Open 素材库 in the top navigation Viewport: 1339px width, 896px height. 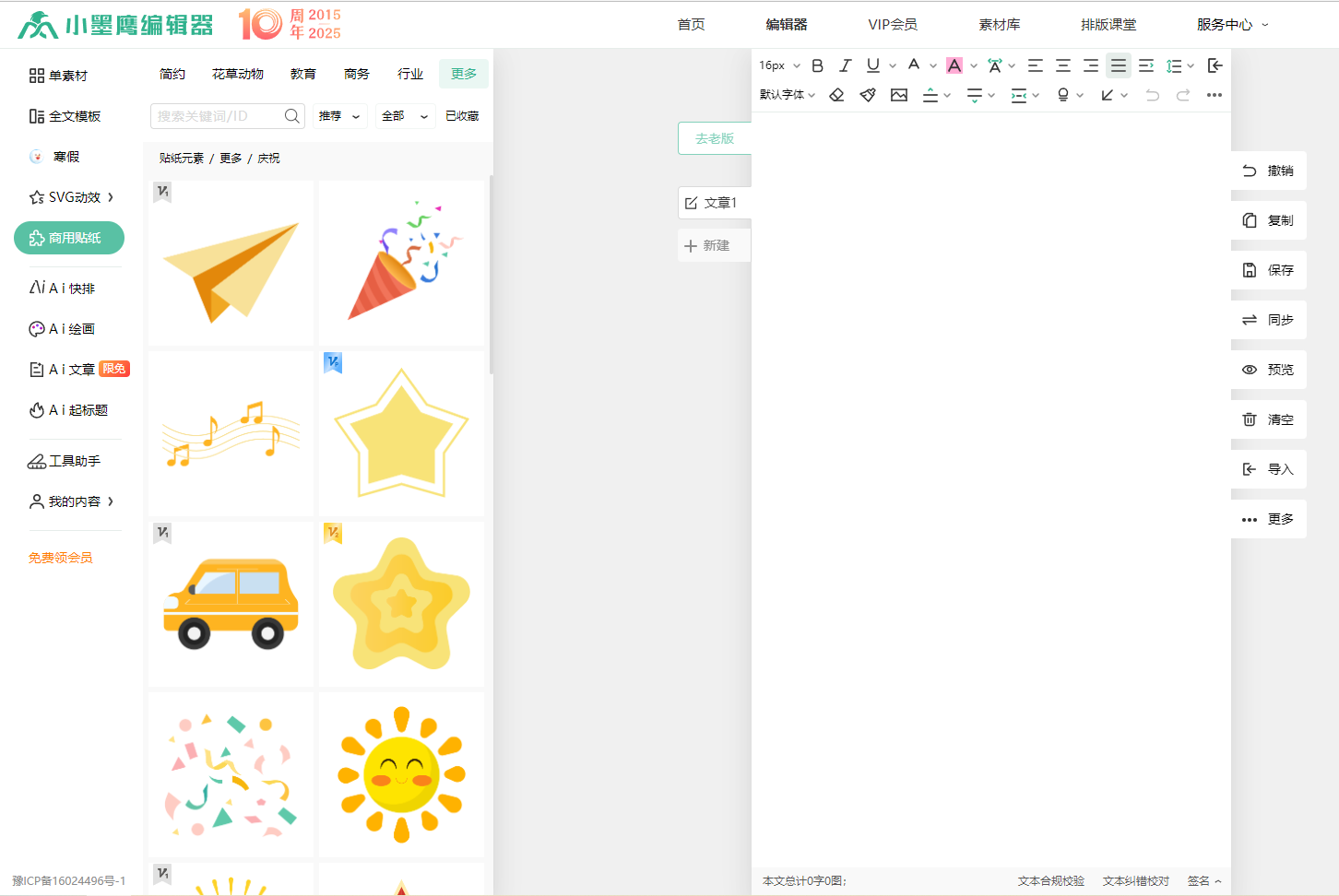[999, 25]
